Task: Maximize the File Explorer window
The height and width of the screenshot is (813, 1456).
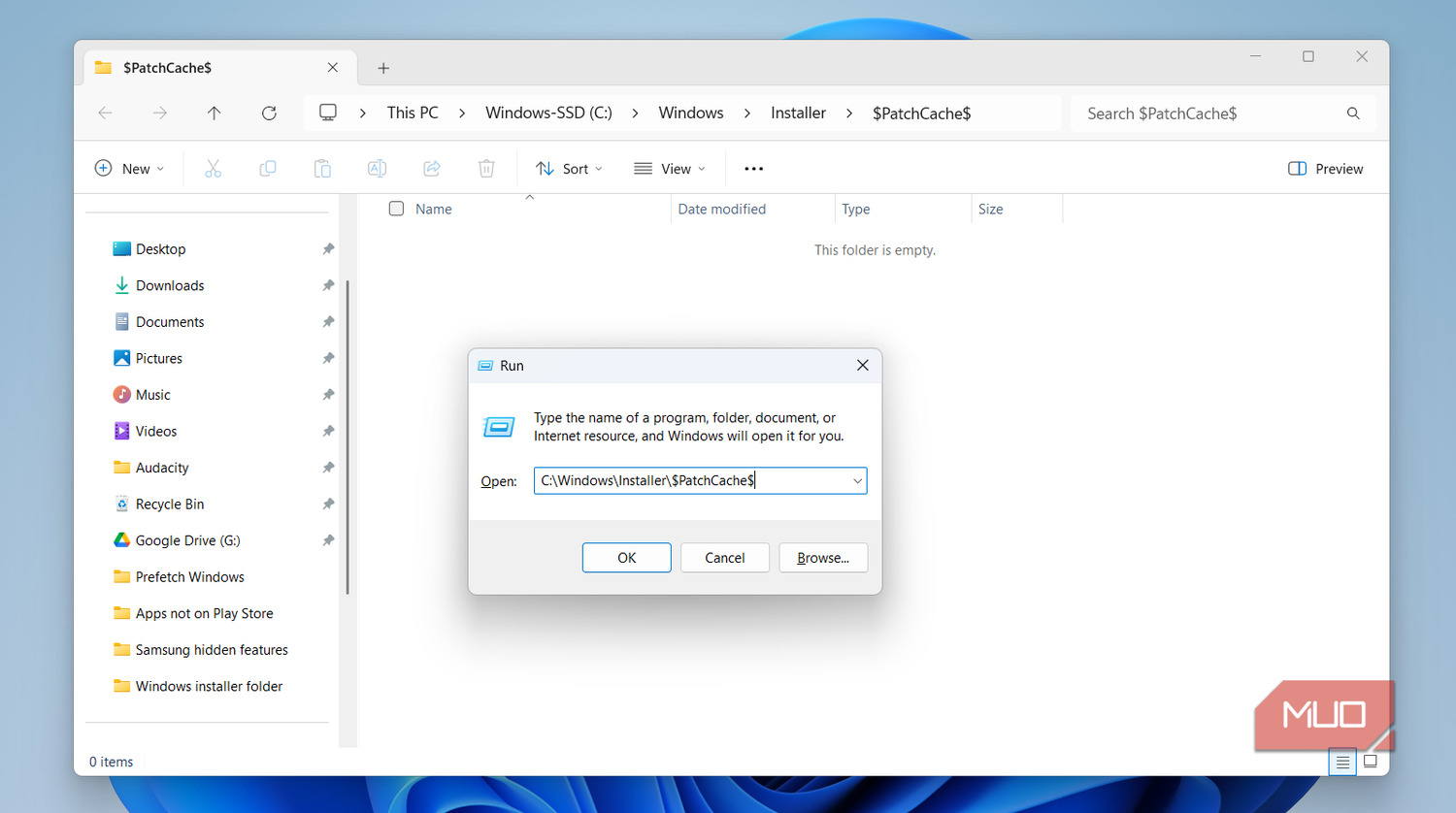Action: [x=1308, y=56]
